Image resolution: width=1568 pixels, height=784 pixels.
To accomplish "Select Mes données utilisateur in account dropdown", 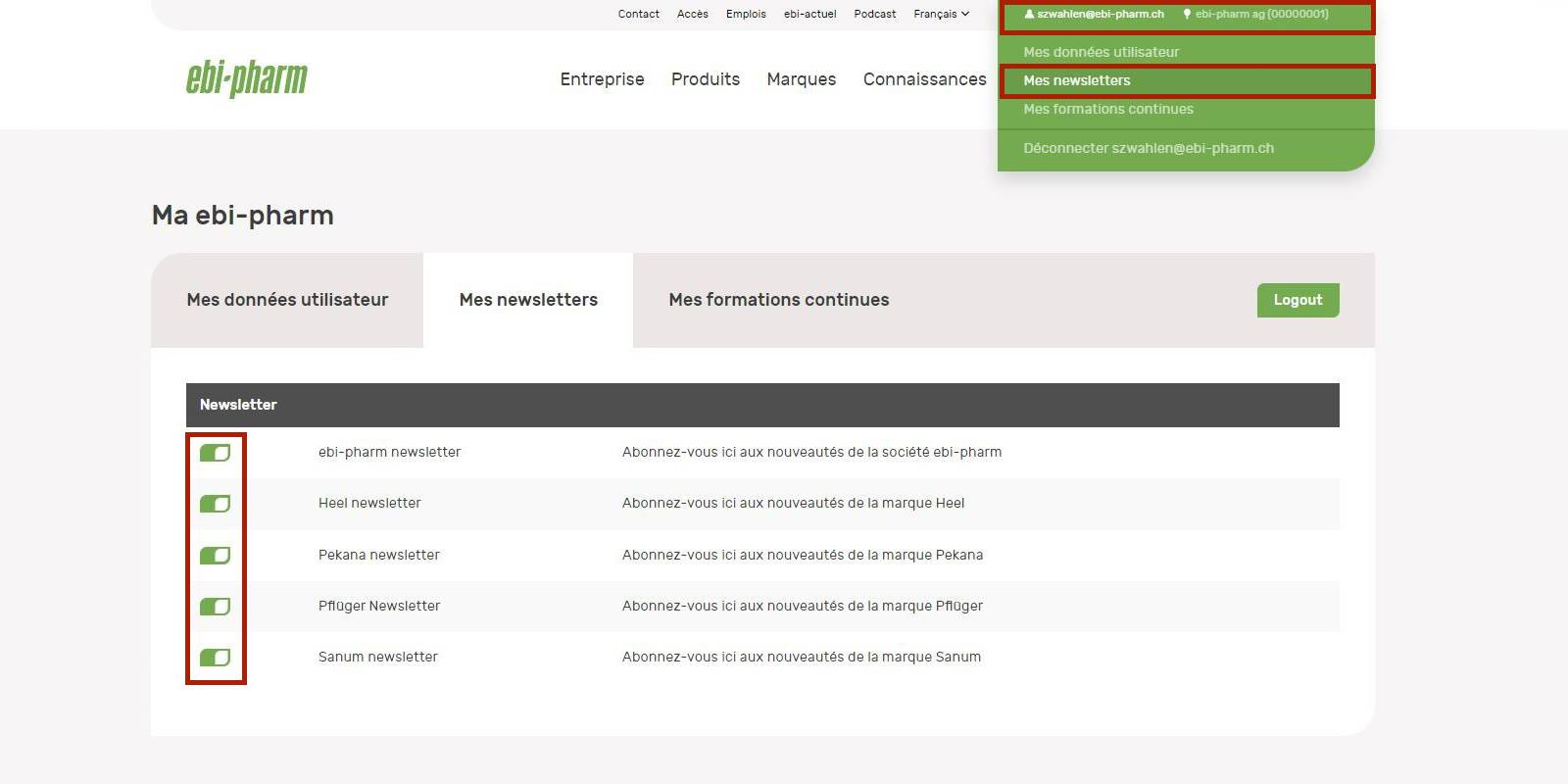I will [x=1102, y=52].
